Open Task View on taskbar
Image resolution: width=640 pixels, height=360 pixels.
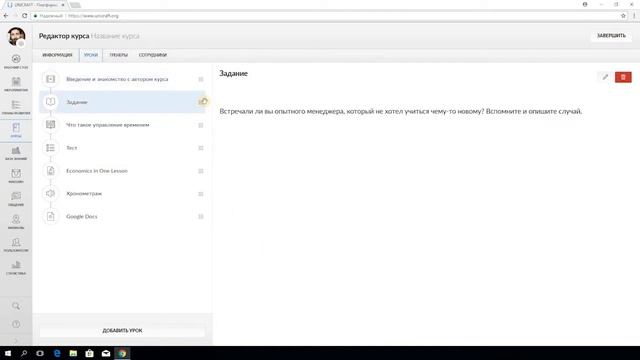(x=40, y=353)
